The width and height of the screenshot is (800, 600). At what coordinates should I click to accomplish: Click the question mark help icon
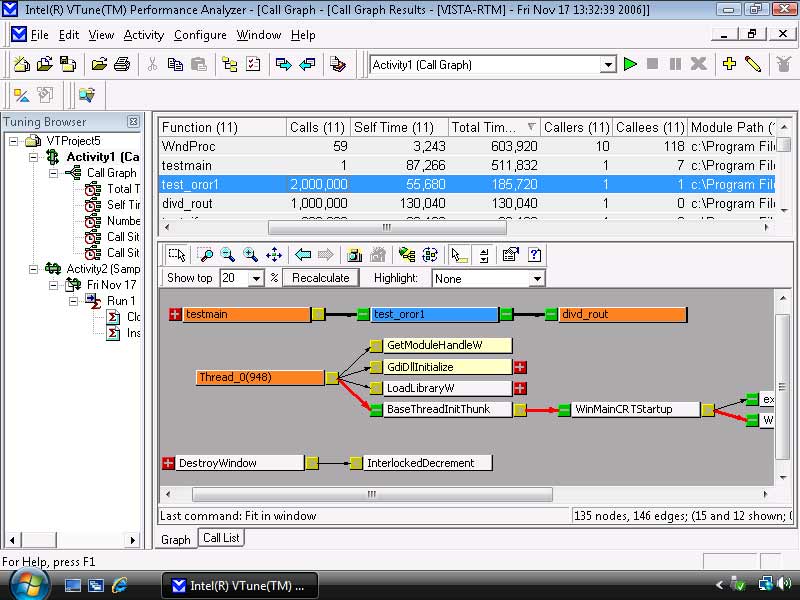(x=534, y=254)
